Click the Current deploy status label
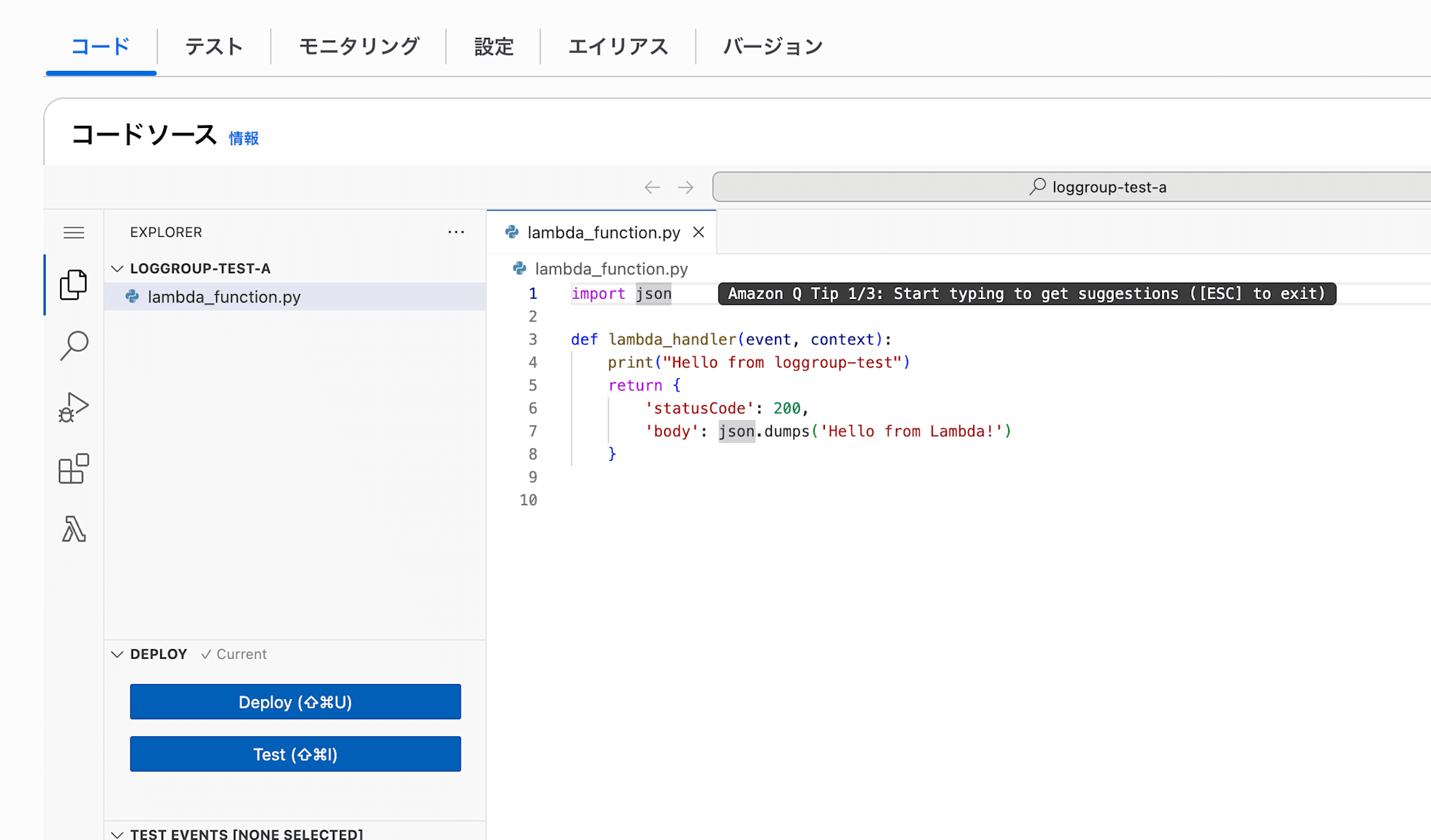 234,654
